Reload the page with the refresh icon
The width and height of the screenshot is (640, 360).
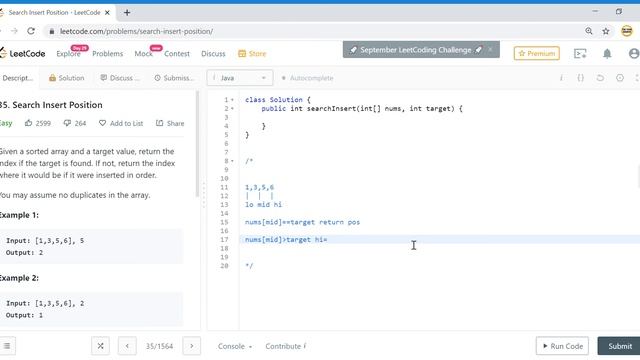(x=31, y=31)
